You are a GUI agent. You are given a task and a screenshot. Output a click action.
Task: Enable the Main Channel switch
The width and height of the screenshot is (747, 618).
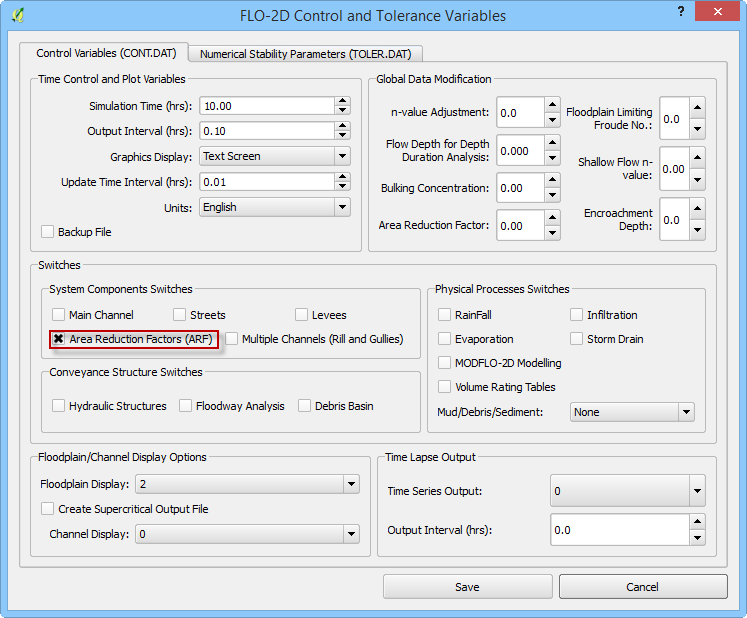(59, 315)
